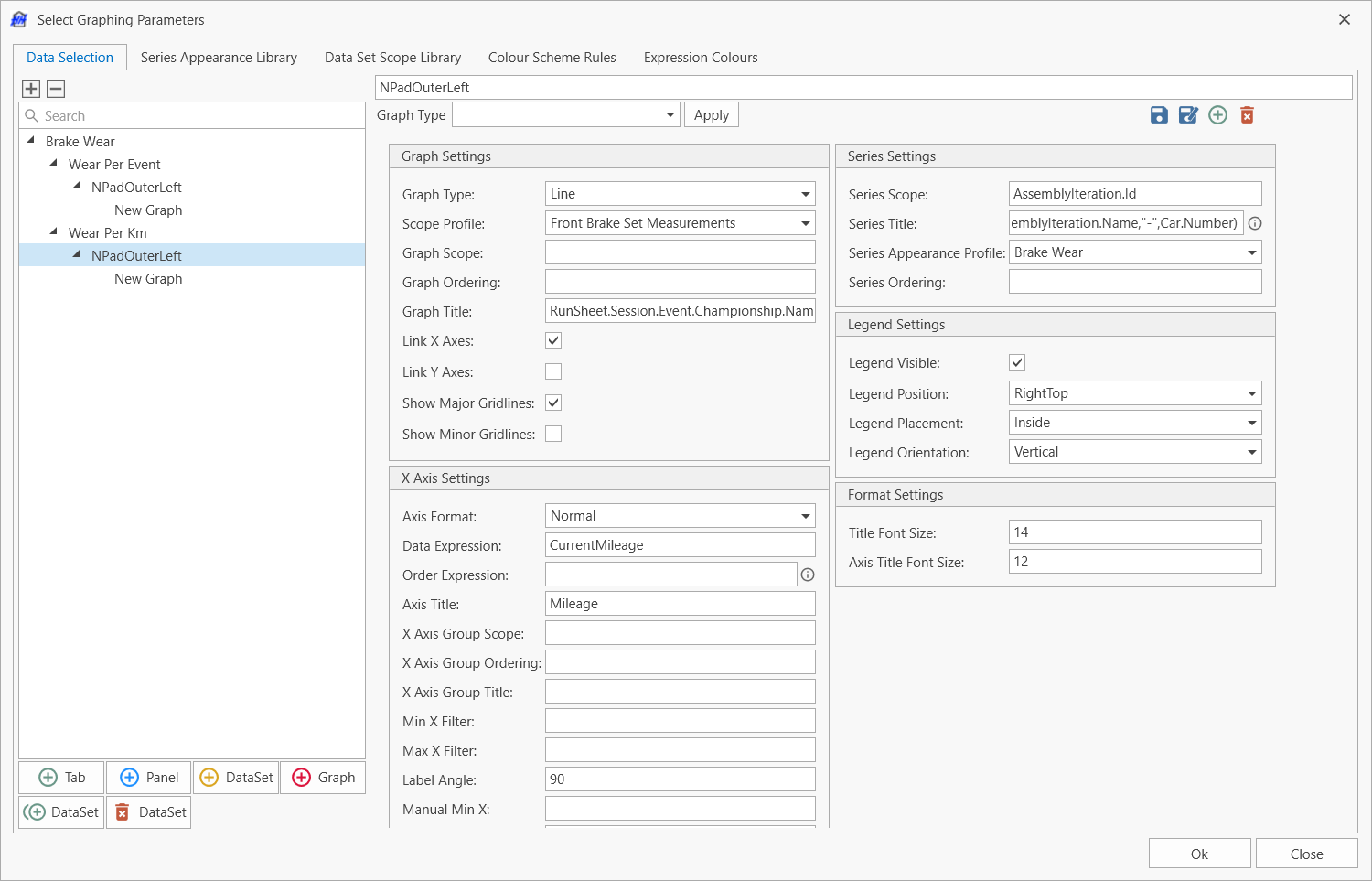
Task: Switch to Series Appearance Library tab
Action: point(219,58)
